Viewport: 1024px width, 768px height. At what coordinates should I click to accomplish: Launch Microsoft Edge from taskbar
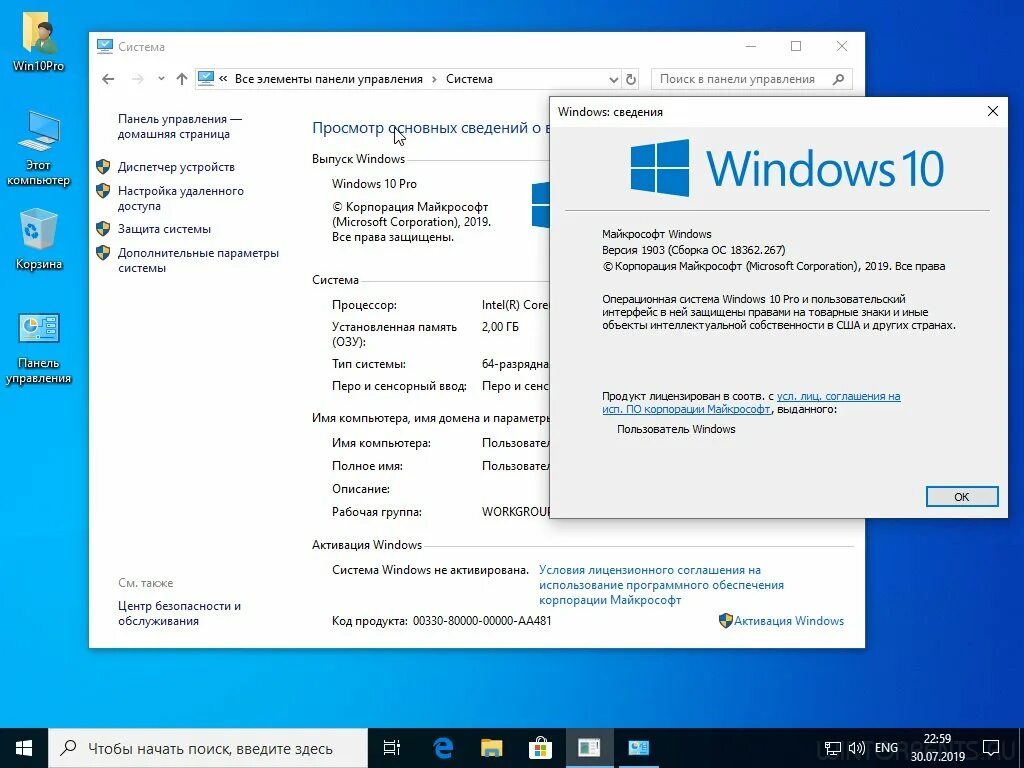pos(443,748)
